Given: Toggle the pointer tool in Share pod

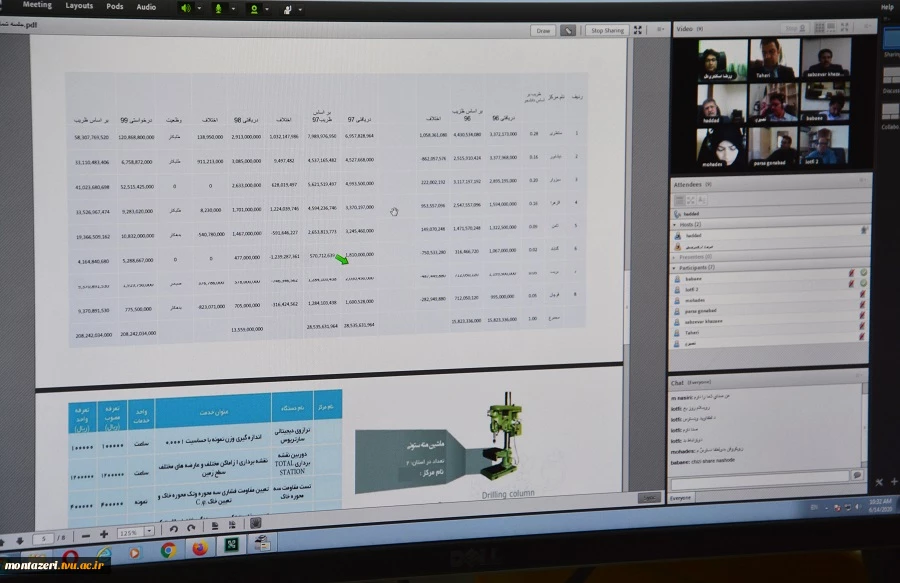Looking at the screenshot, I should click(568, 30).
